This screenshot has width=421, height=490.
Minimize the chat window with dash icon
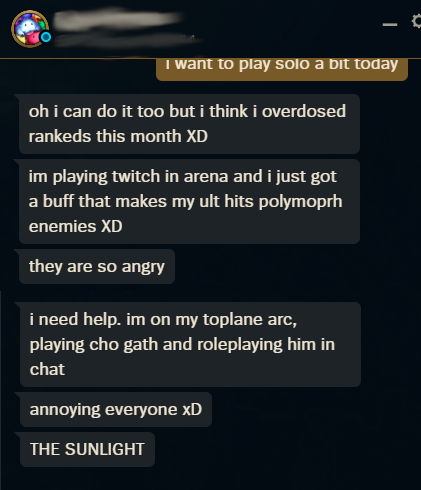[390, 24]
